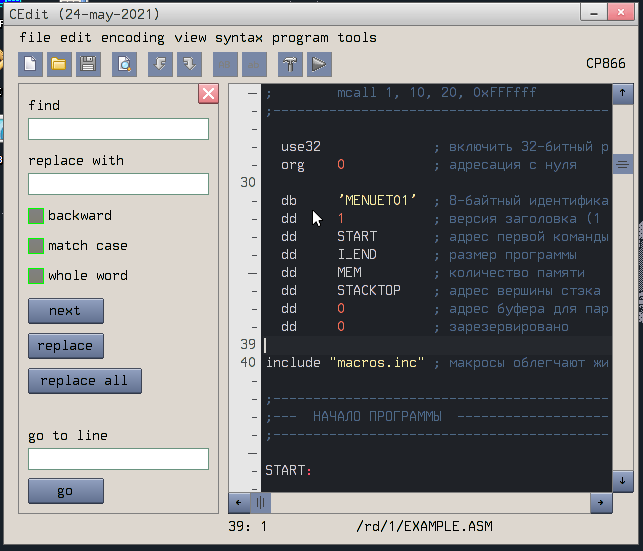Open the file menu
This screenshot has height=551, width=643.
pos(34,38)
